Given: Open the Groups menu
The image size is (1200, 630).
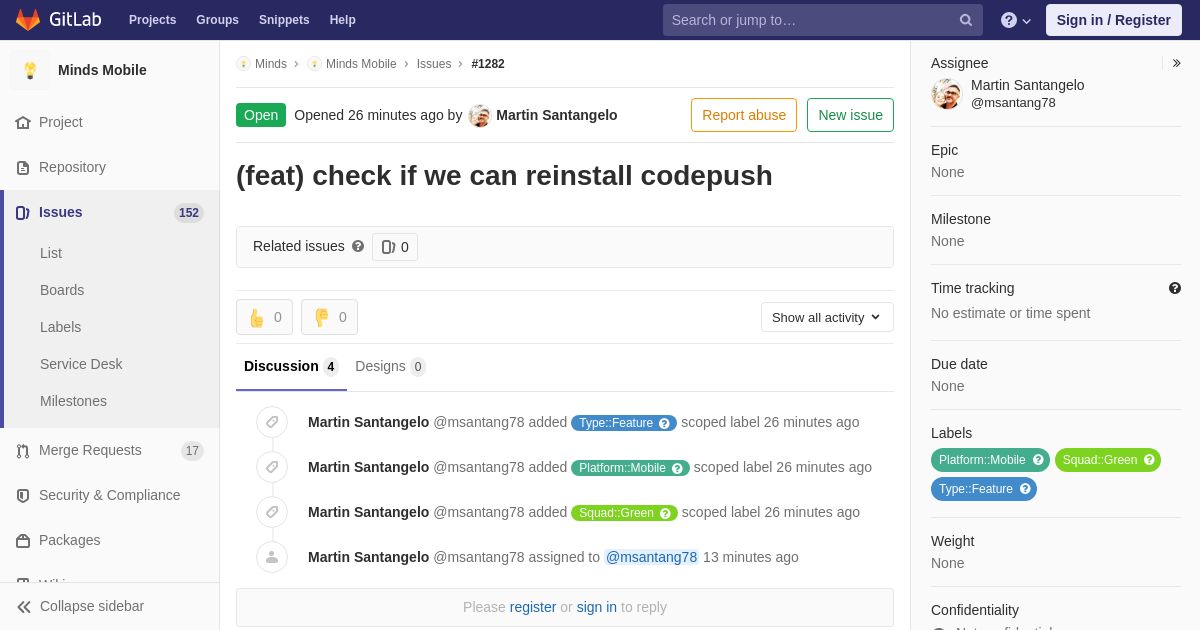Looking at the screenshot, I should [217, 20].
